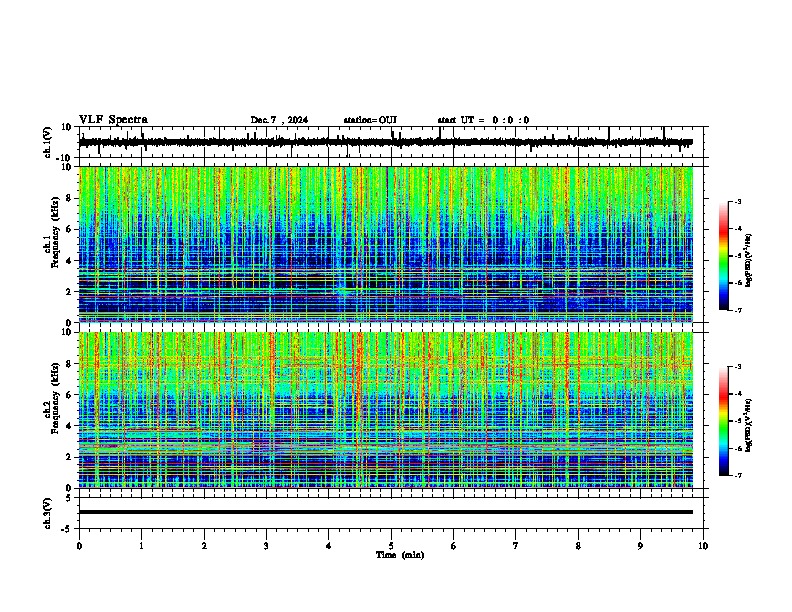Click the "7" tick on the Time axis

pyautogui.click(x=516, y=546)
